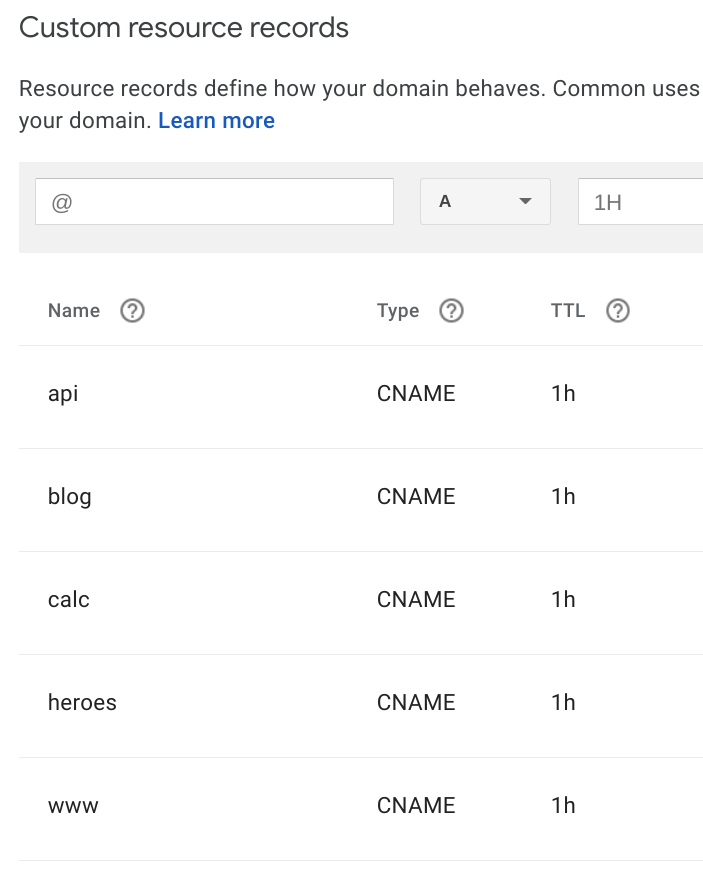The width and height of the screenshot is (703, 871).
Task: Select the blog record row
Action: (69, 496)
